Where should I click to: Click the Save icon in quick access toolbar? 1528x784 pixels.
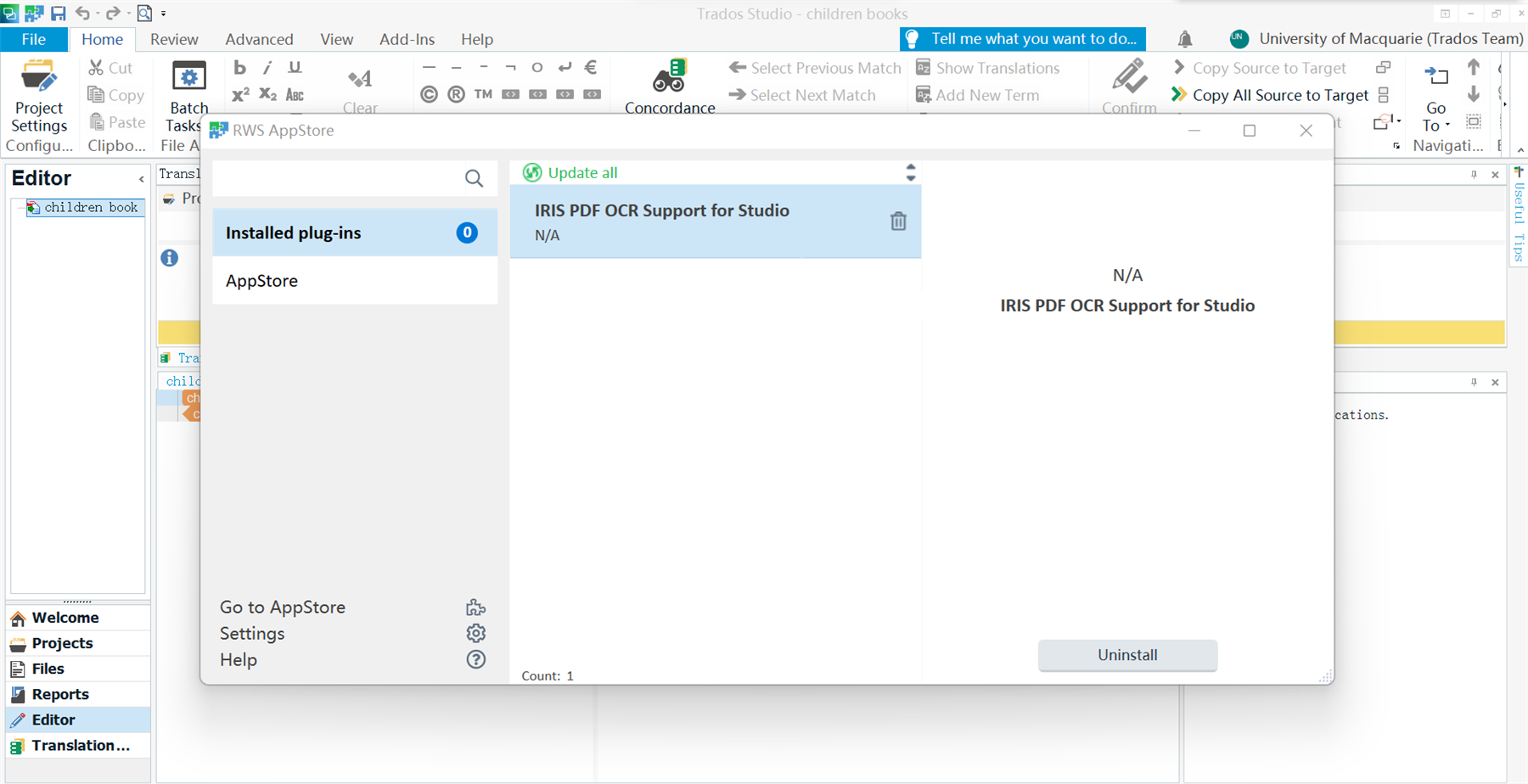coord(58,13)
